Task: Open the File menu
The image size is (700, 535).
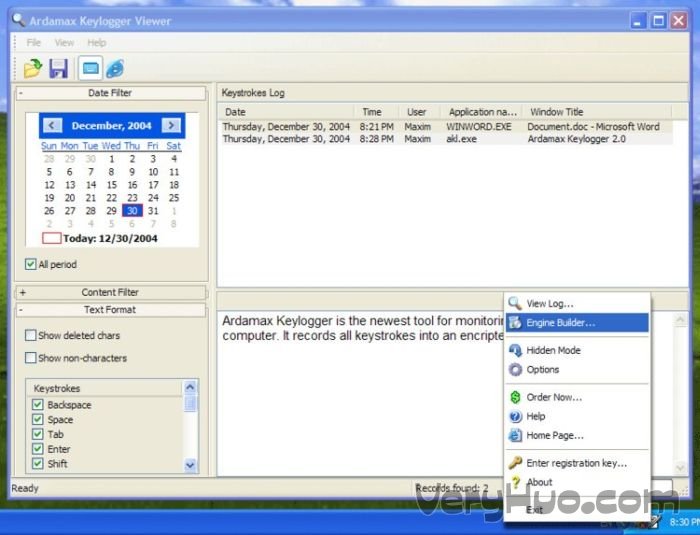Action: [x=33, y=43]
